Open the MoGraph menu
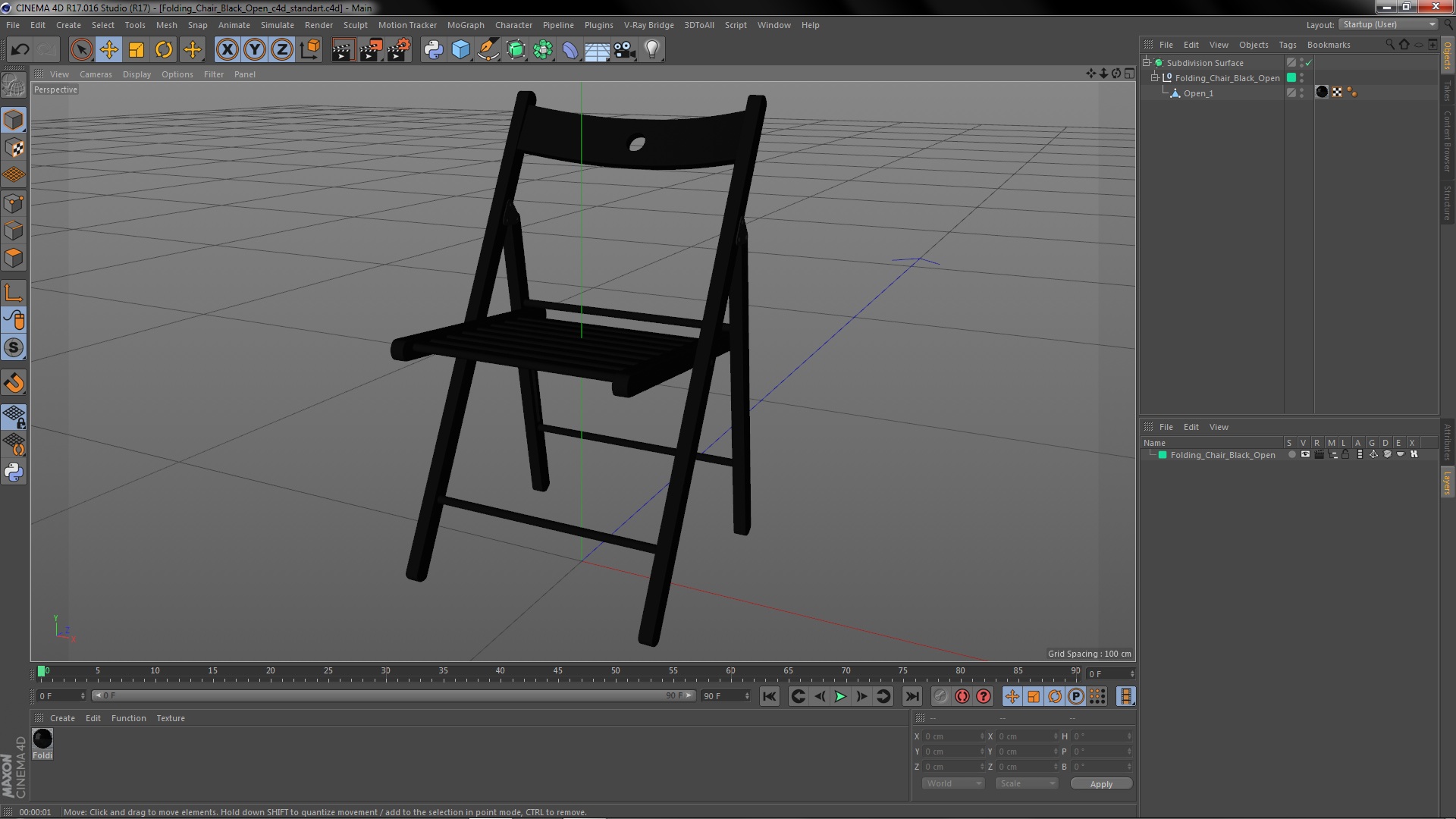 point(465,25)
